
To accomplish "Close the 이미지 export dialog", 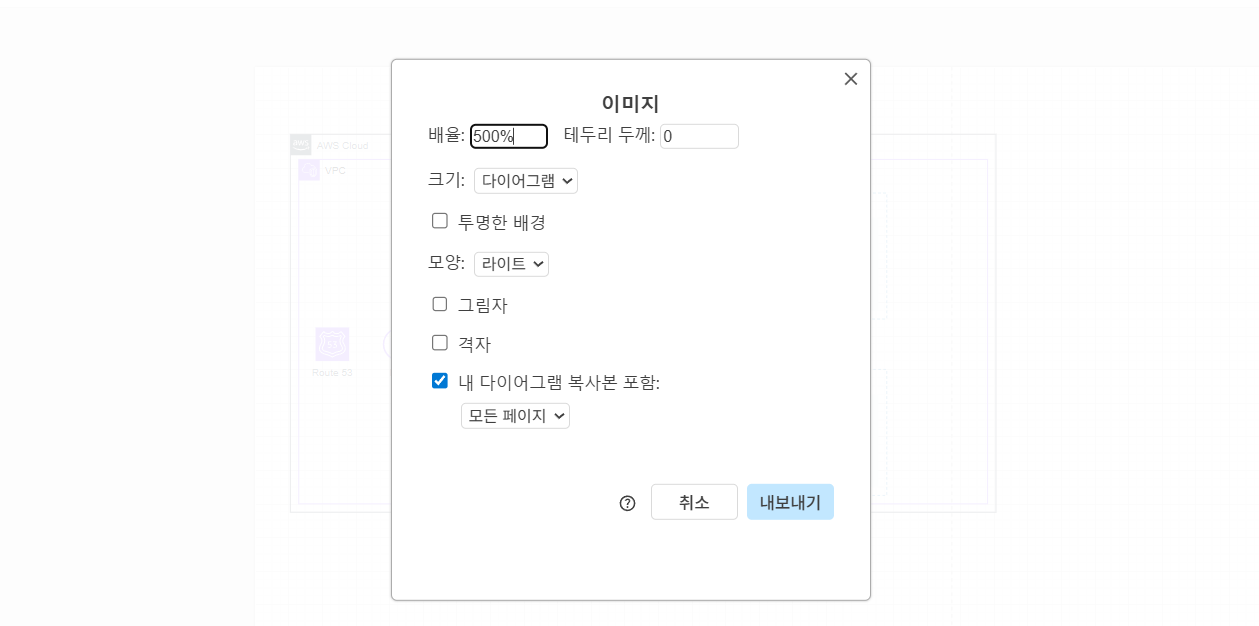I will tap(851, 79).
